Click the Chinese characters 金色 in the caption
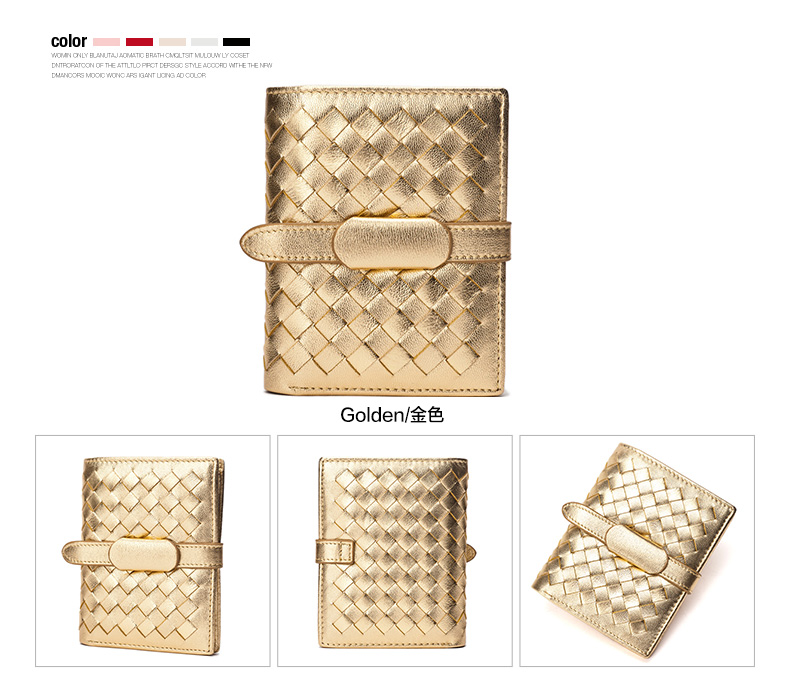The image size is (790, 688). [426, 415]
